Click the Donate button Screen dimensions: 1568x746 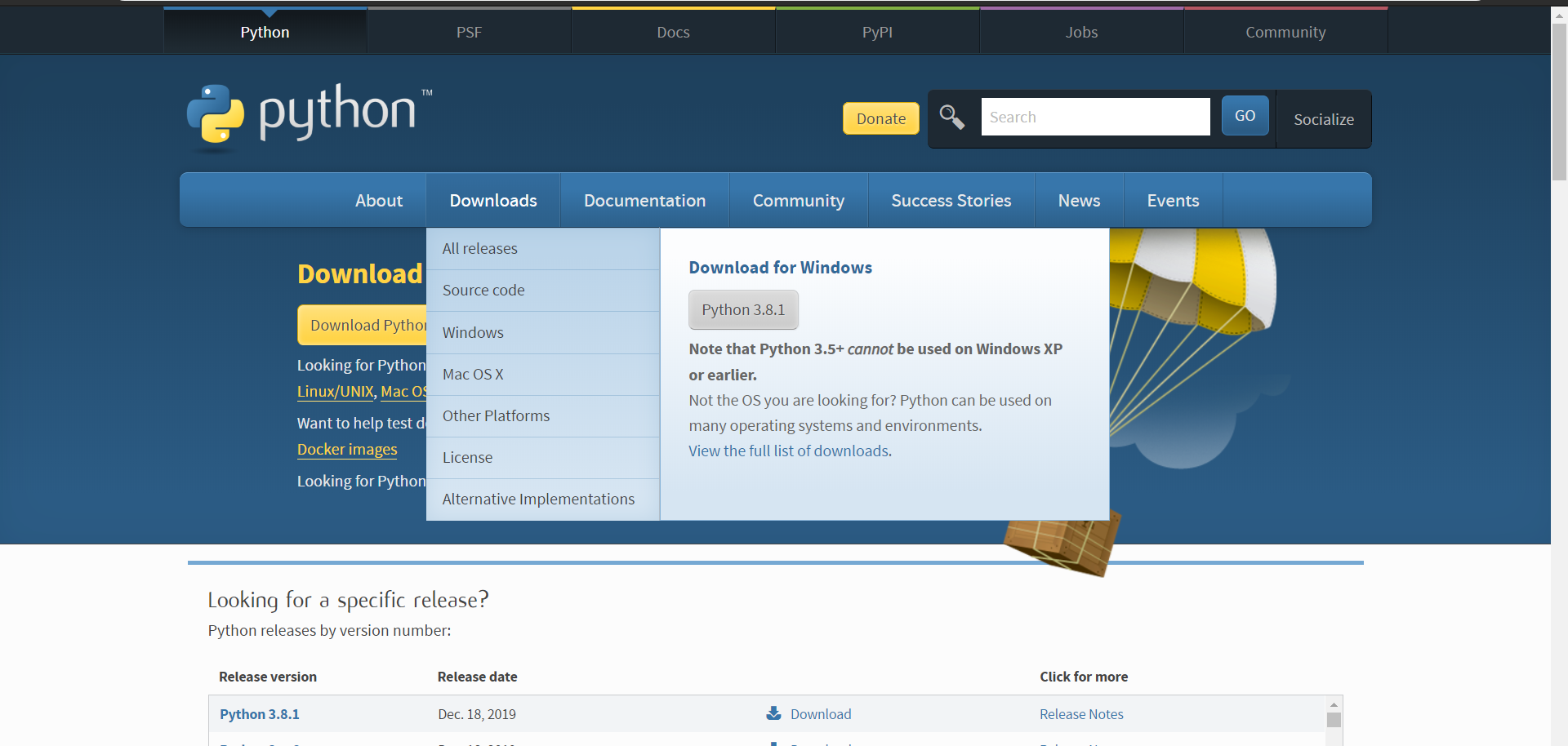pos(880,118)
